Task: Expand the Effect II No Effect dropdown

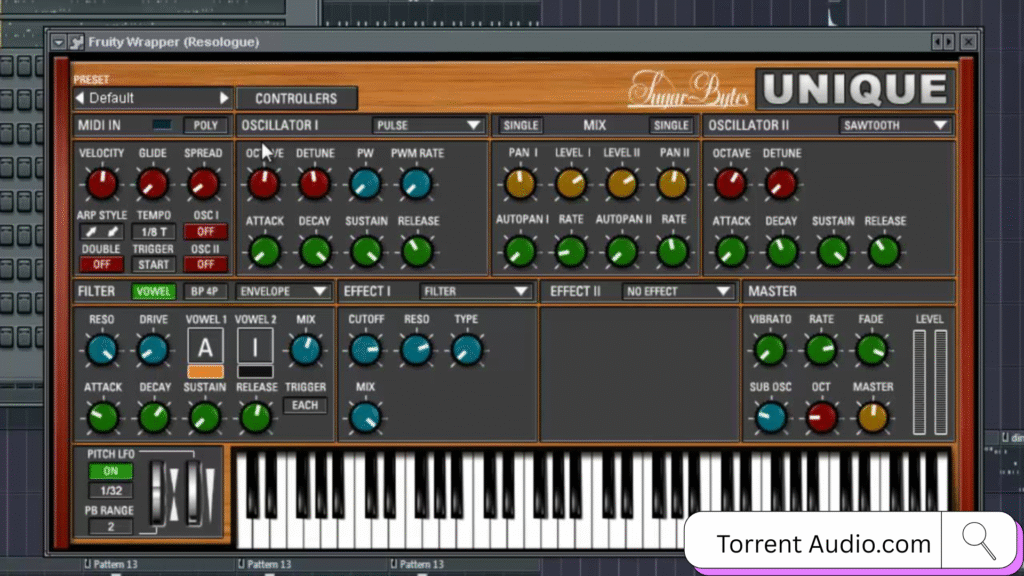Action: tap(678, 292)
